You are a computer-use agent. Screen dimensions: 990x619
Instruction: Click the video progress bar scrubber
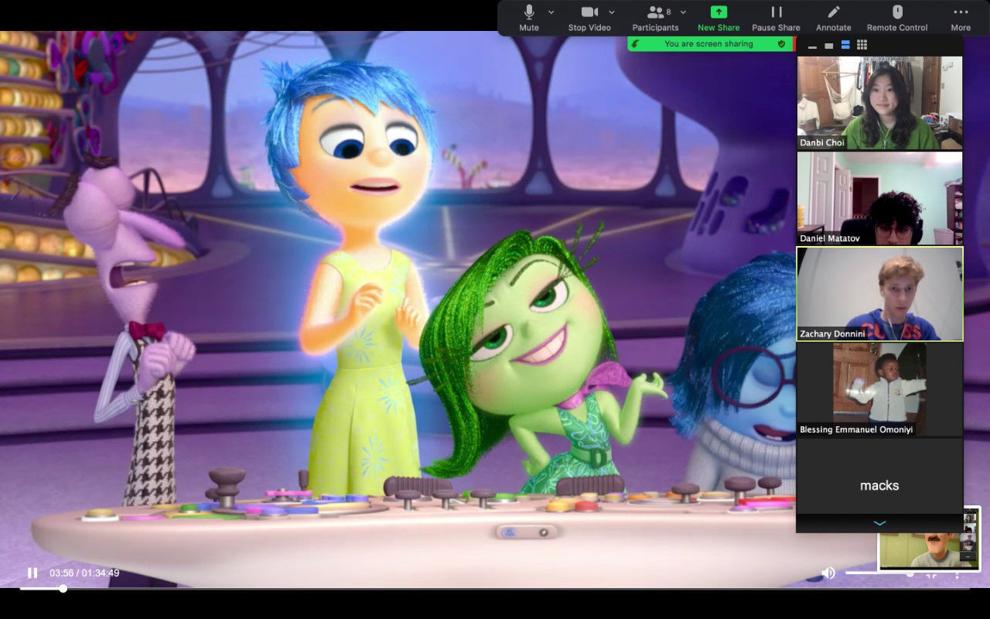[x=63, y=589]
